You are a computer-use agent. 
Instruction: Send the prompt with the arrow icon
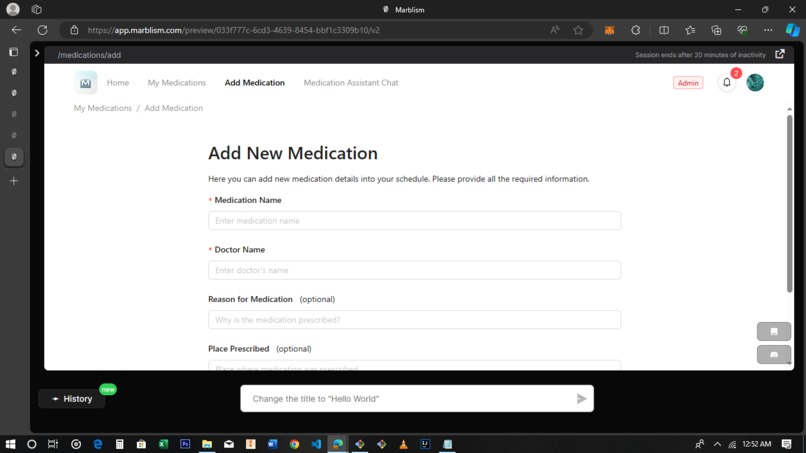pos(581,398)
